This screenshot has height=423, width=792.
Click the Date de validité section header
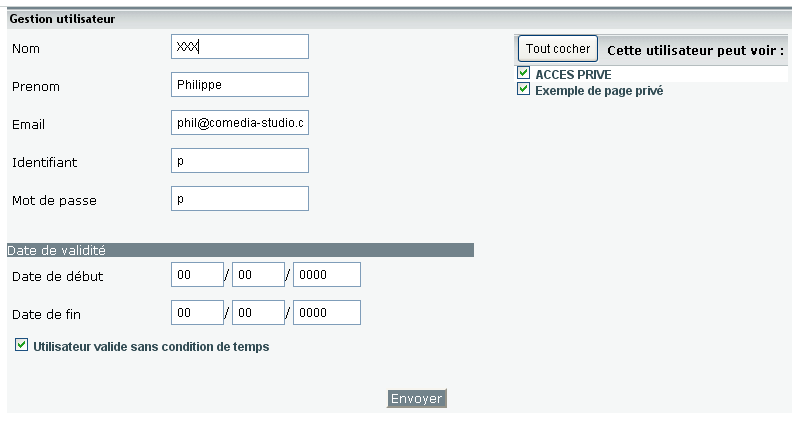[x=57, y=250]
